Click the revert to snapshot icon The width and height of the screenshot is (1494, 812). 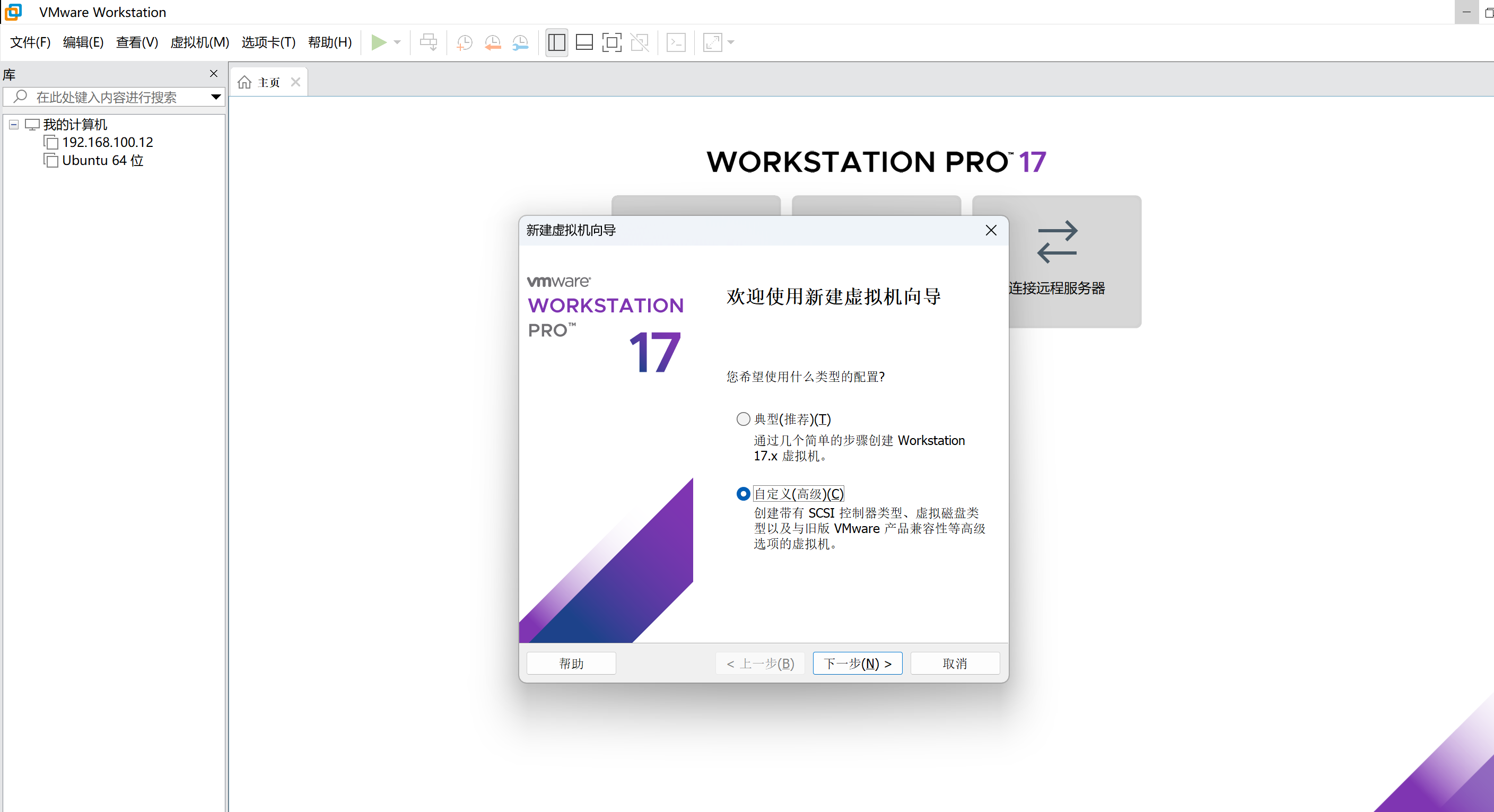(x=492, y=42)
